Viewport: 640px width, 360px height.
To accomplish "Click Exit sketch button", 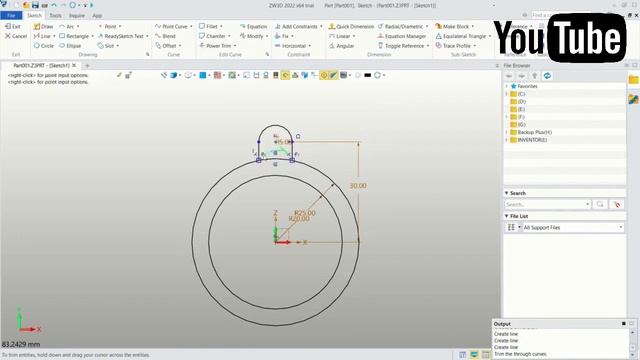I will (x=13, y=27).
